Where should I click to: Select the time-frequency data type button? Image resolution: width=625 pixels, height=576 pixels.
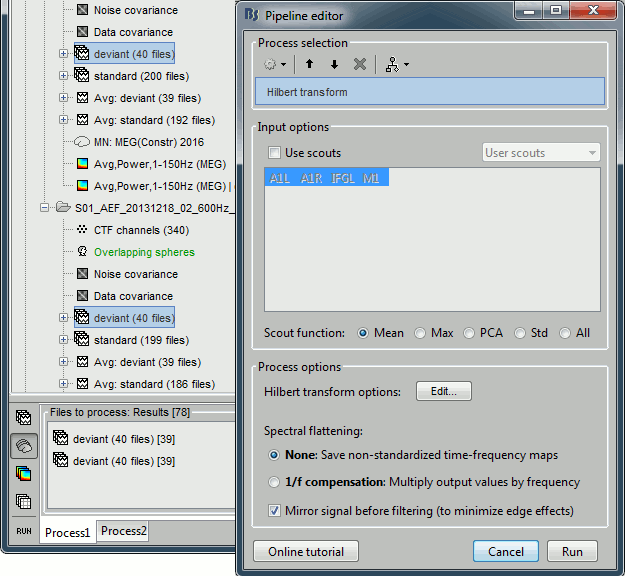tap(23, 474)
